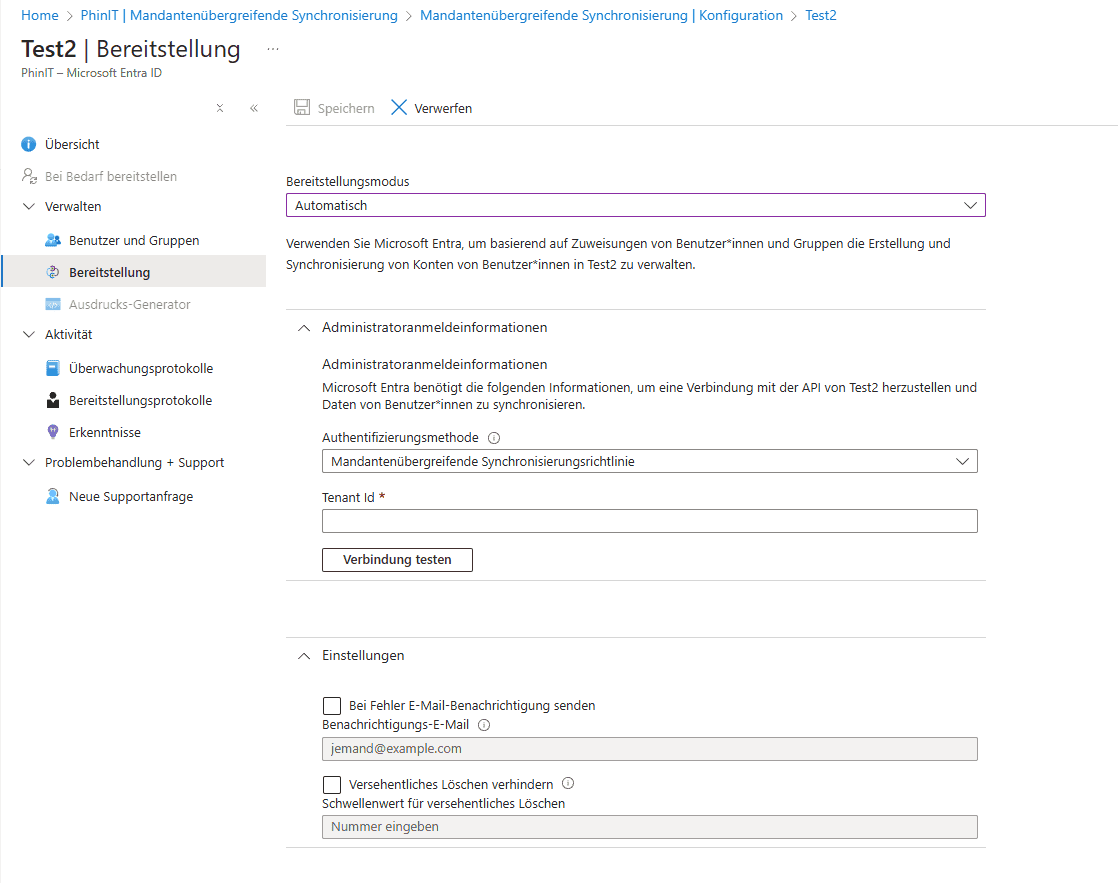Collapse the Verwalten menu group
The image size is (1118, 883).
28,206
